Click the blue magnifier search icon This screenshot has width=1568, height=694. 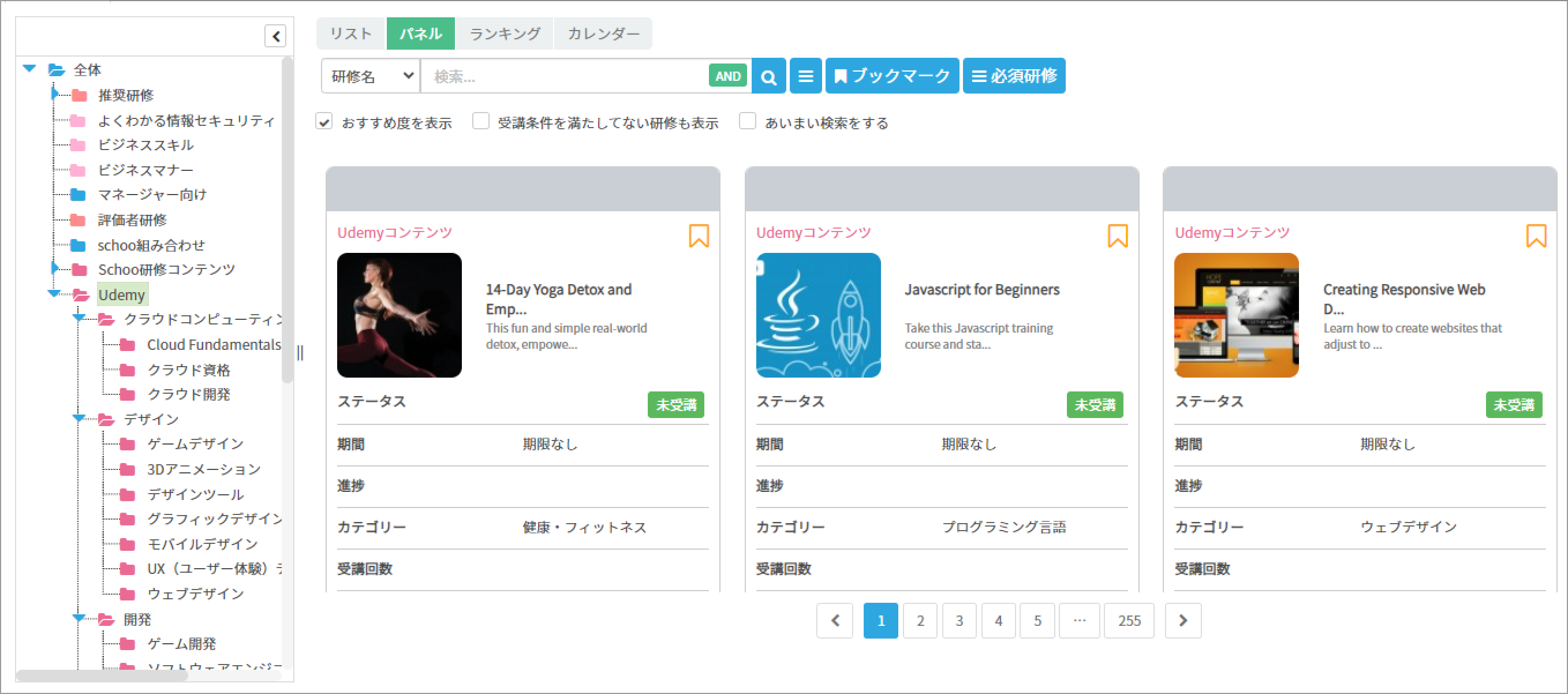768,77
